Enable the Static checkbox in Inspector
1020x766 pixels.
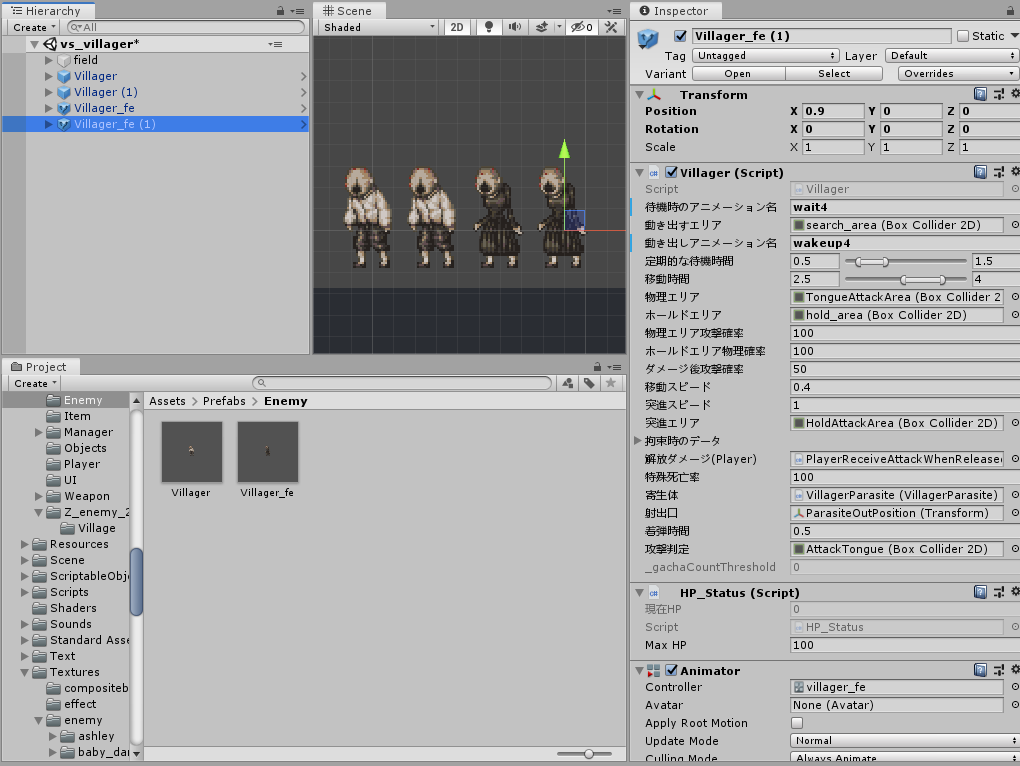[962, 35]
